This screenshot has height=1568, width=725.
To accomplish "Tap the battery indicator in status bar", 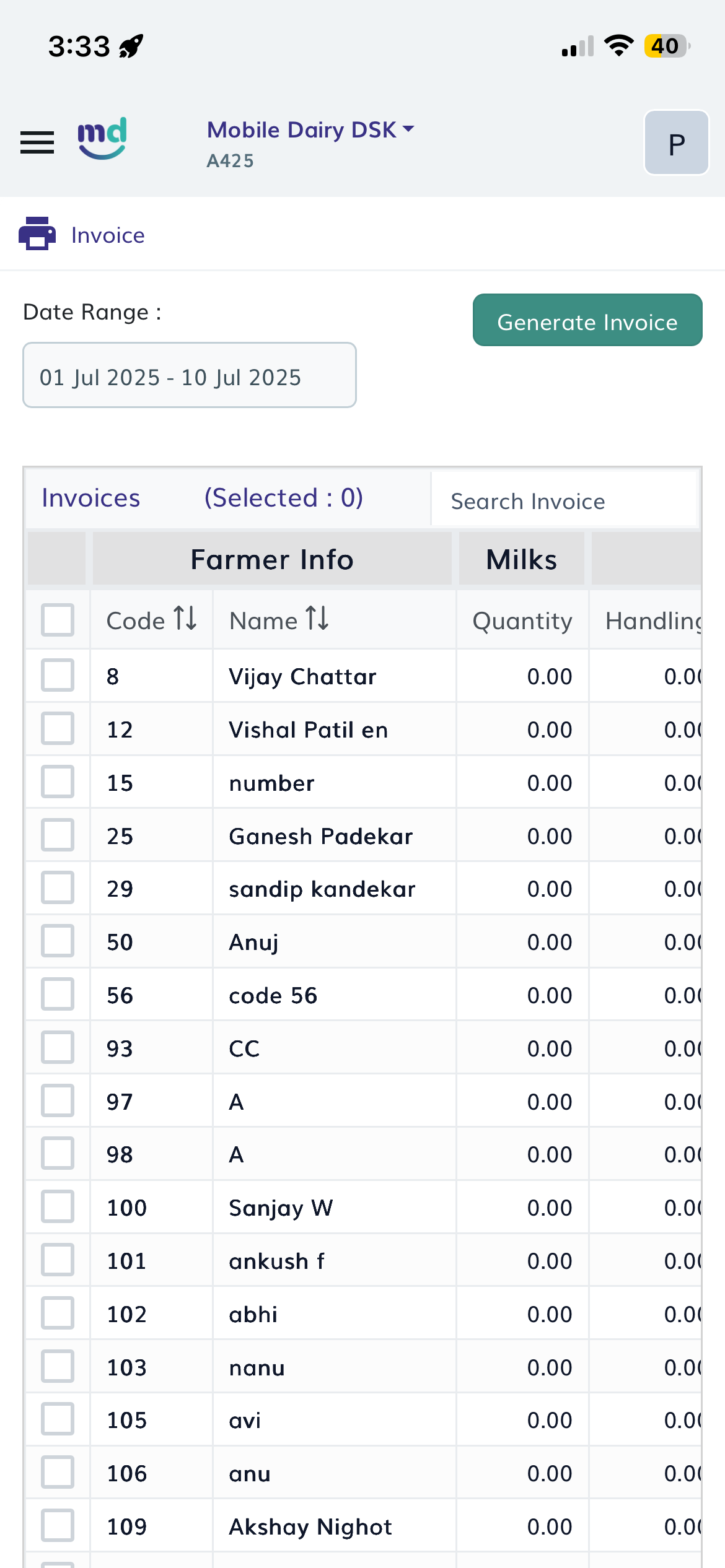I will pyautogui.click(x=667, y=46).
